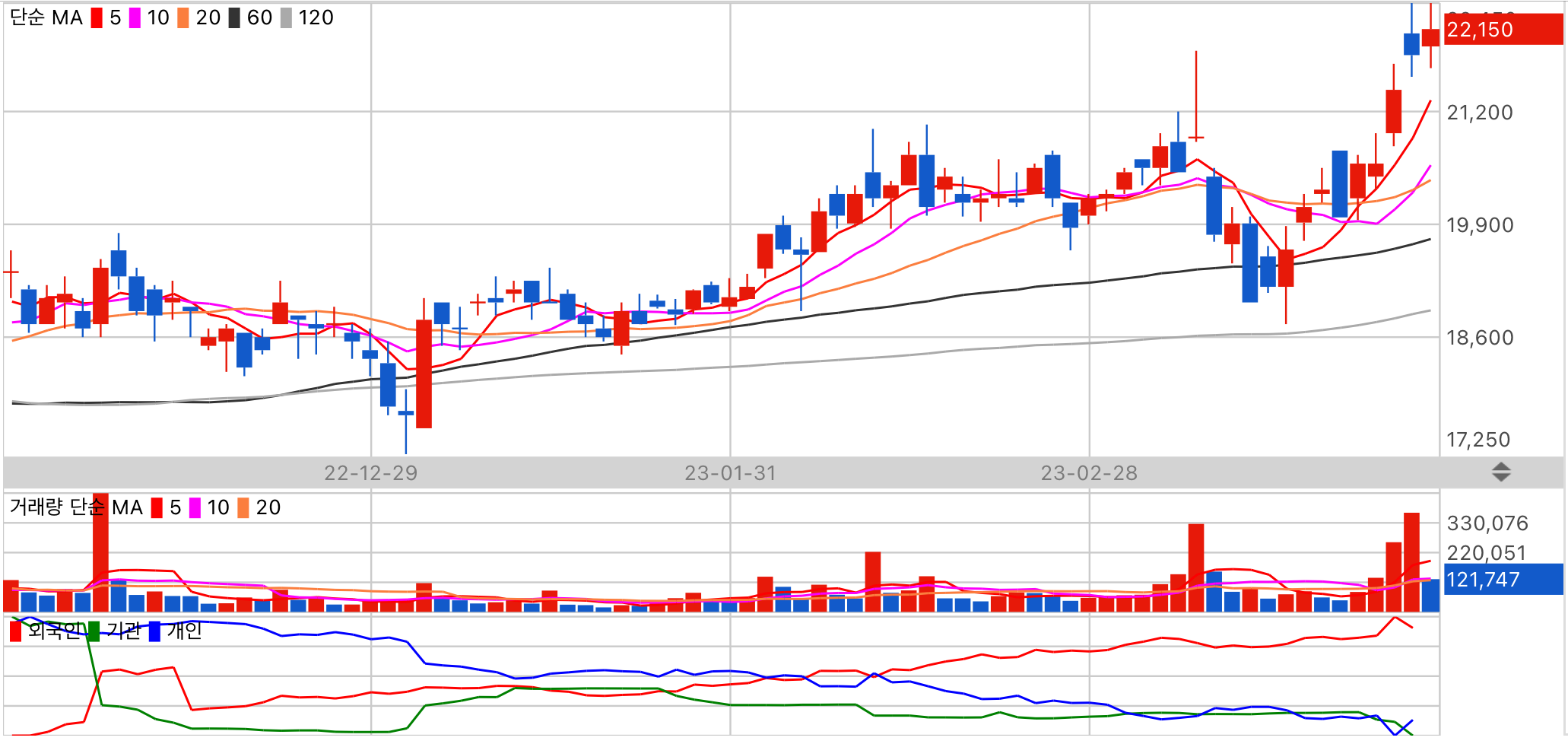Click the 23-01-31 date marker
Viewport: 1568px width, 744px height.
730,473
